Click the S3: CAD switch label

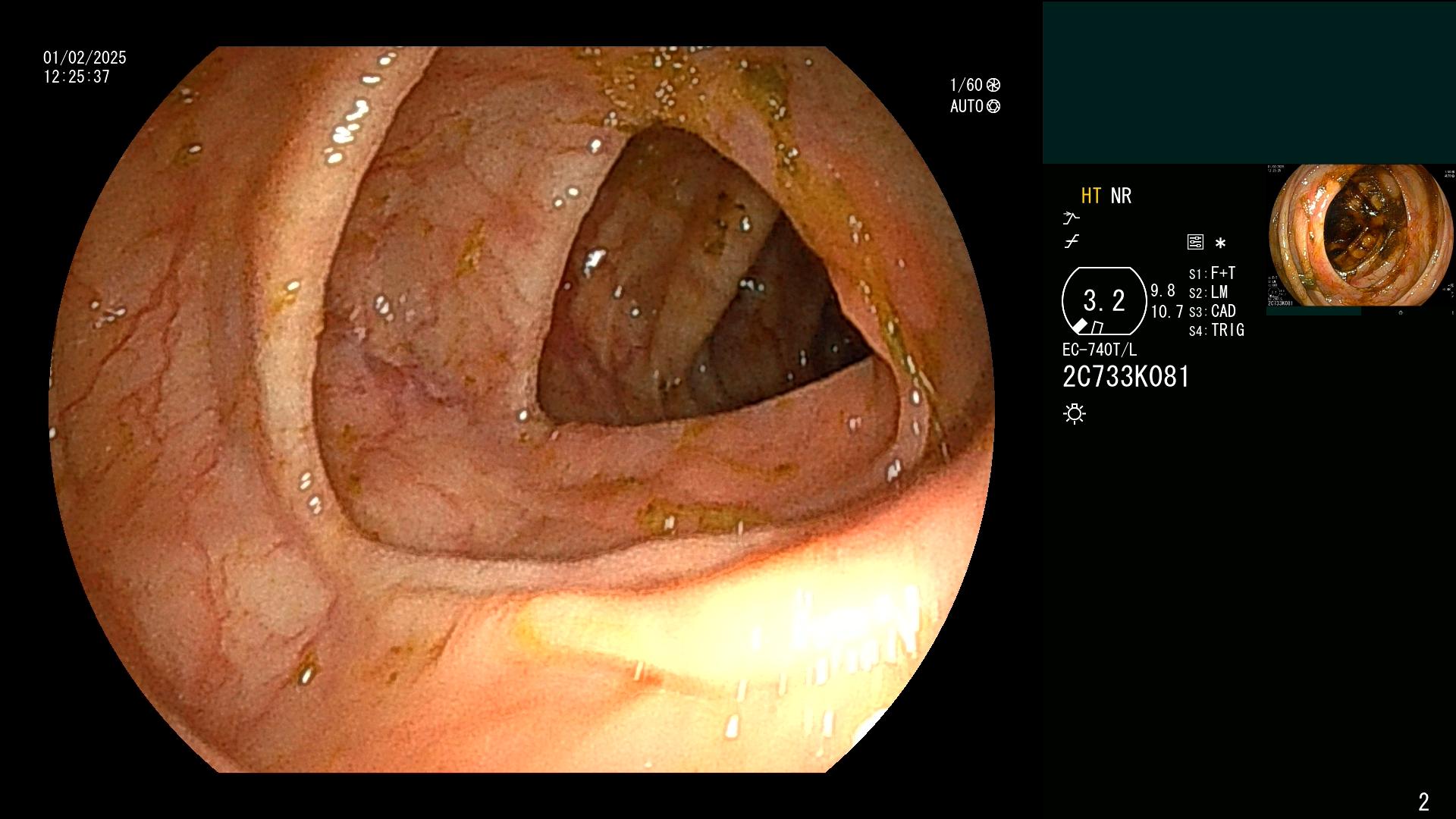coord(1212,312)
